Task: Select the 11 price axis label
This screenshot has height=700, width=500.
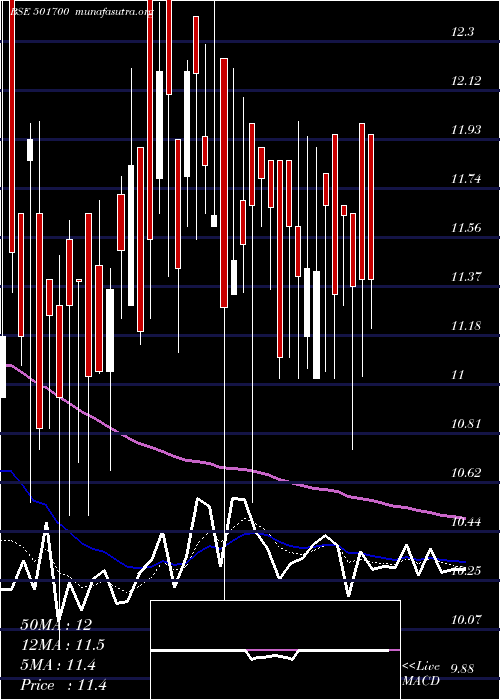Action: pyautogui.click(x=458, y=375)
